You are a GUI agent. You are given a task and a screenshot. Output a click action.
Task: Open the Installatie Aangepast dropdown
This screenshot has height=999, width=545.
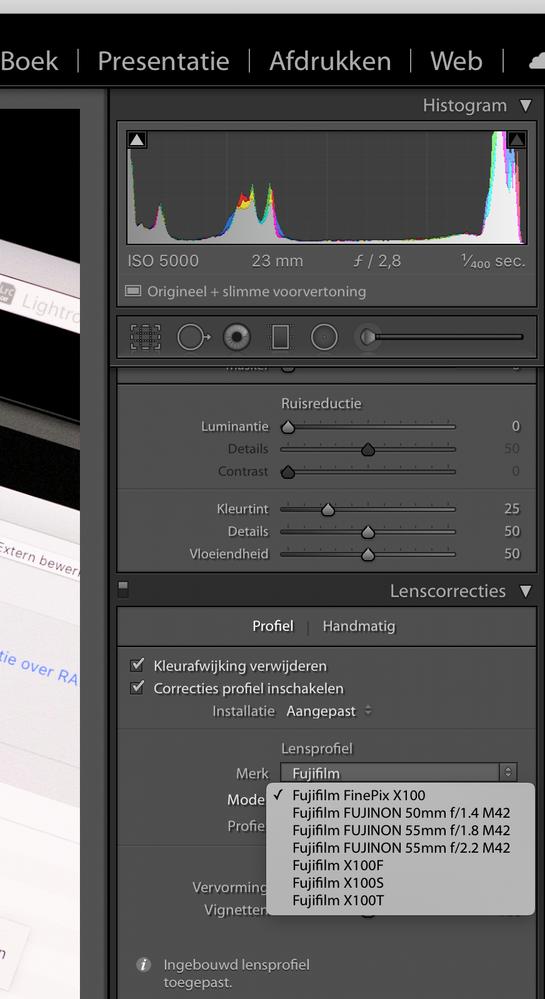click(x=329, y=711)
